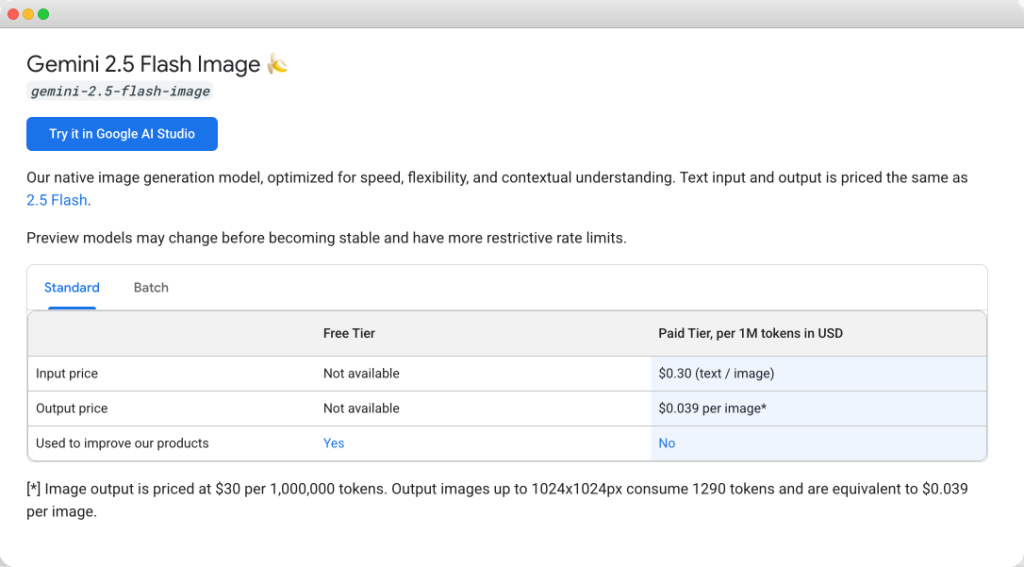
Task: Select the Input price row label
Action: 67,373
